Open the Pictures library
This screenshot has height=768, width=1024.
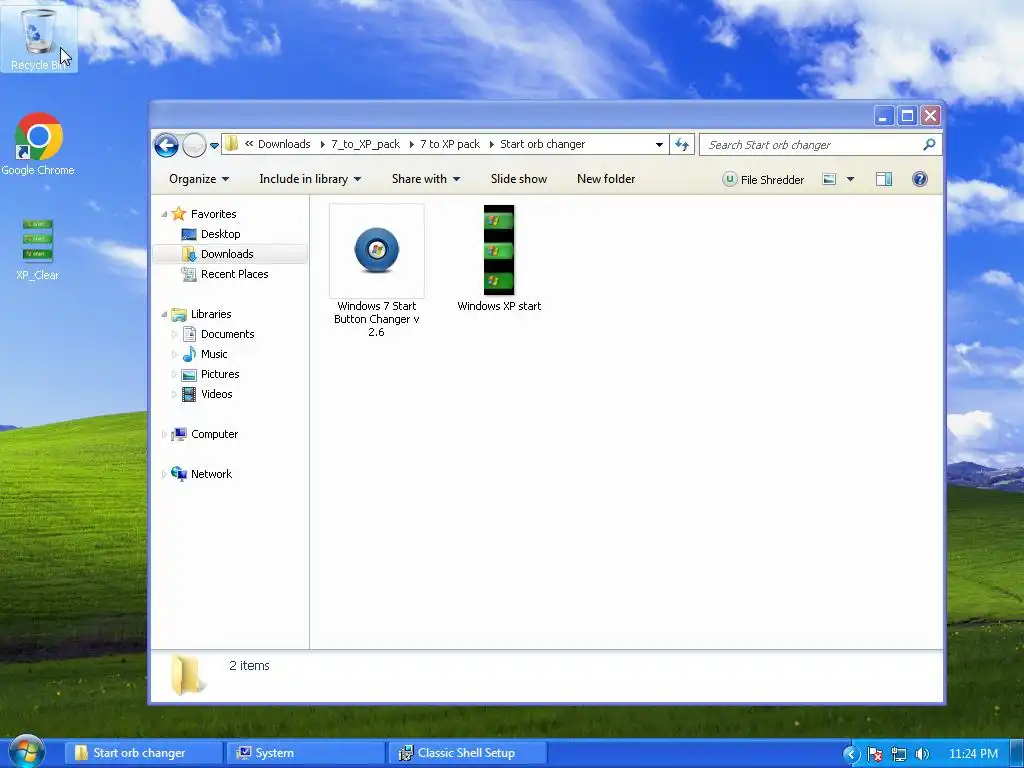pyautogui.click(x=220, y=374)
